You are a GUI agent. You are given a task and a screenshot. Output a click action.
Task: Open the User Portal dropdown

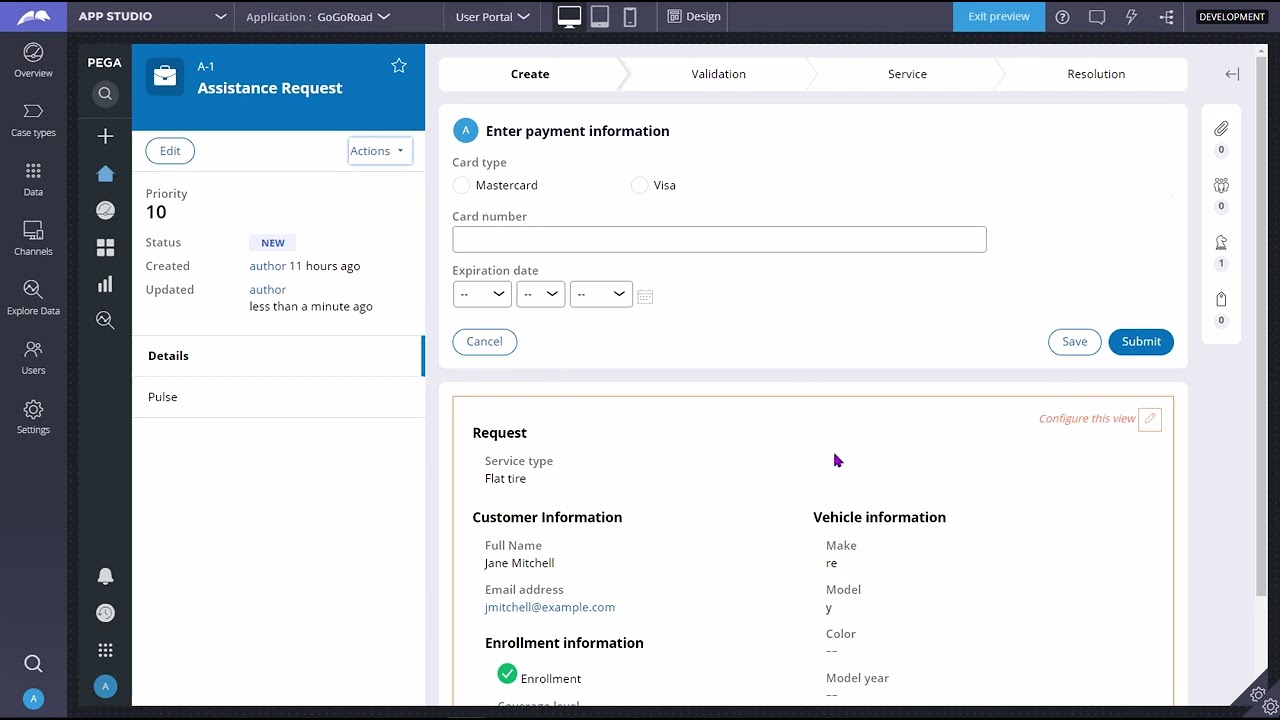coord(493,17)
